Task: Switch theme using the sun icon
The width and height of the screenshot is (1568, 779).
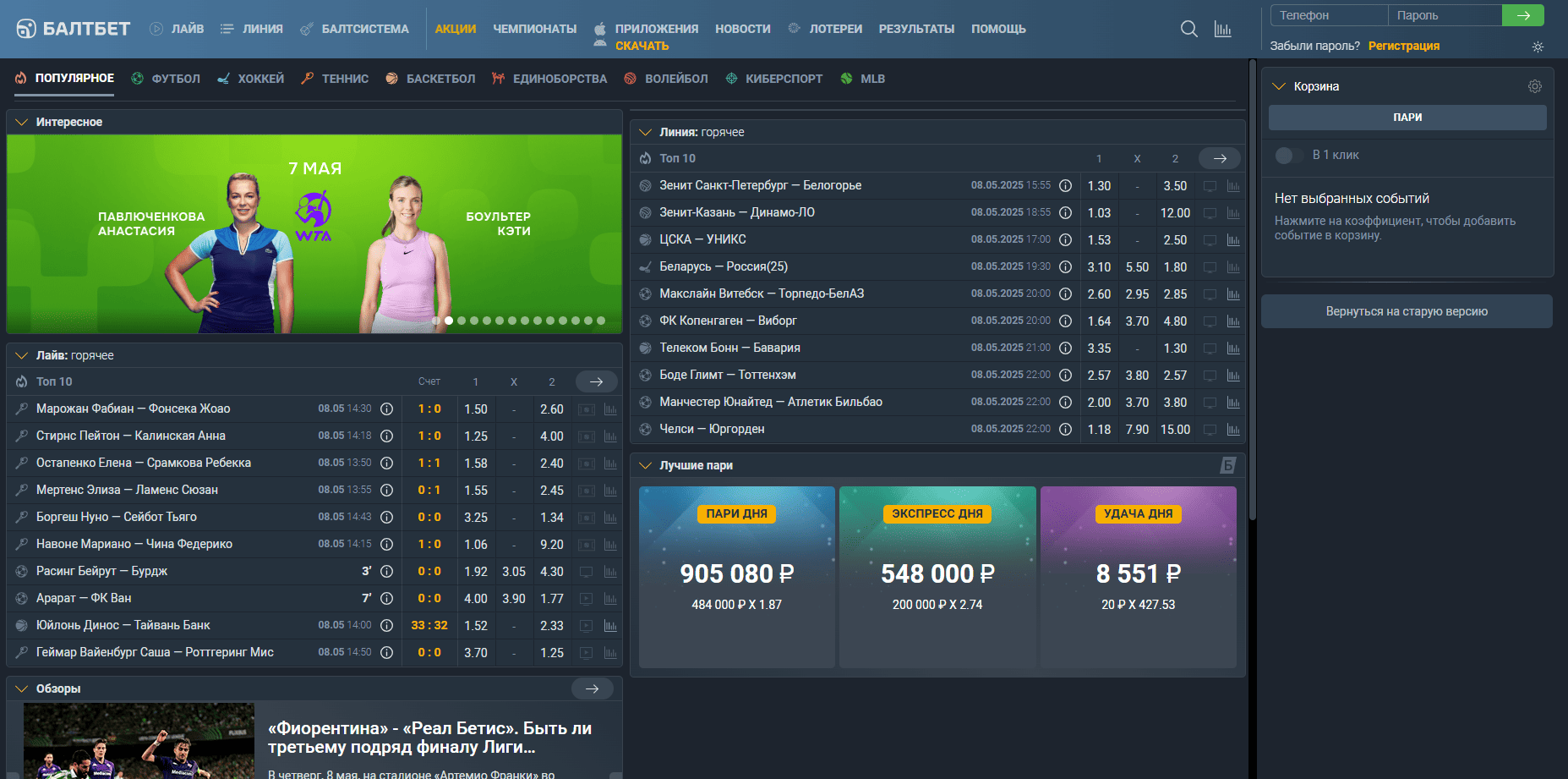Action: [1538, 47]
